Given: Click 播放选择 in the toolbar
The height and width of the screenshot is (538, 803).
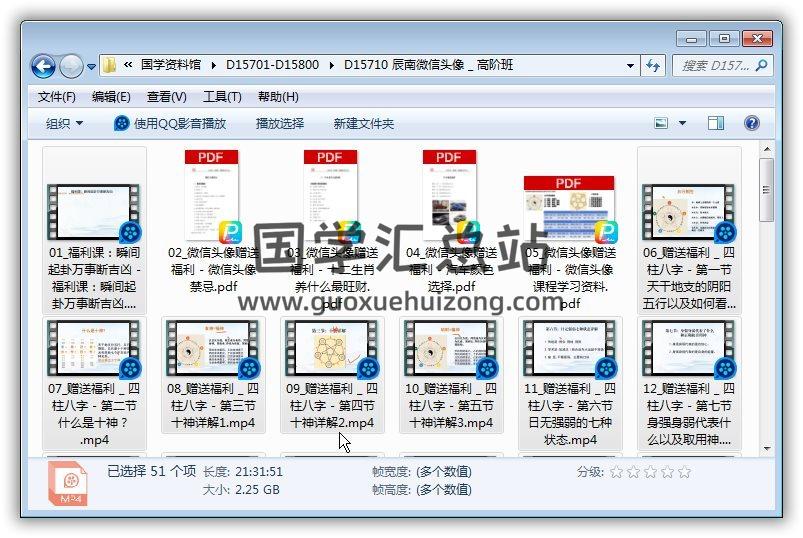Looking at the screenshot, I should (280, 123).
